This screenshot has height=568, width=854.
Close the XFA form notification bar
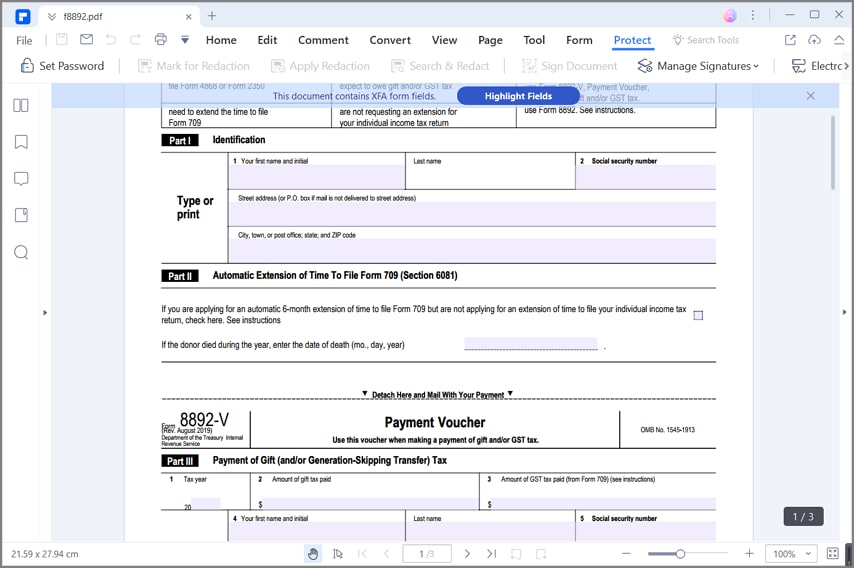click(810, 96)
